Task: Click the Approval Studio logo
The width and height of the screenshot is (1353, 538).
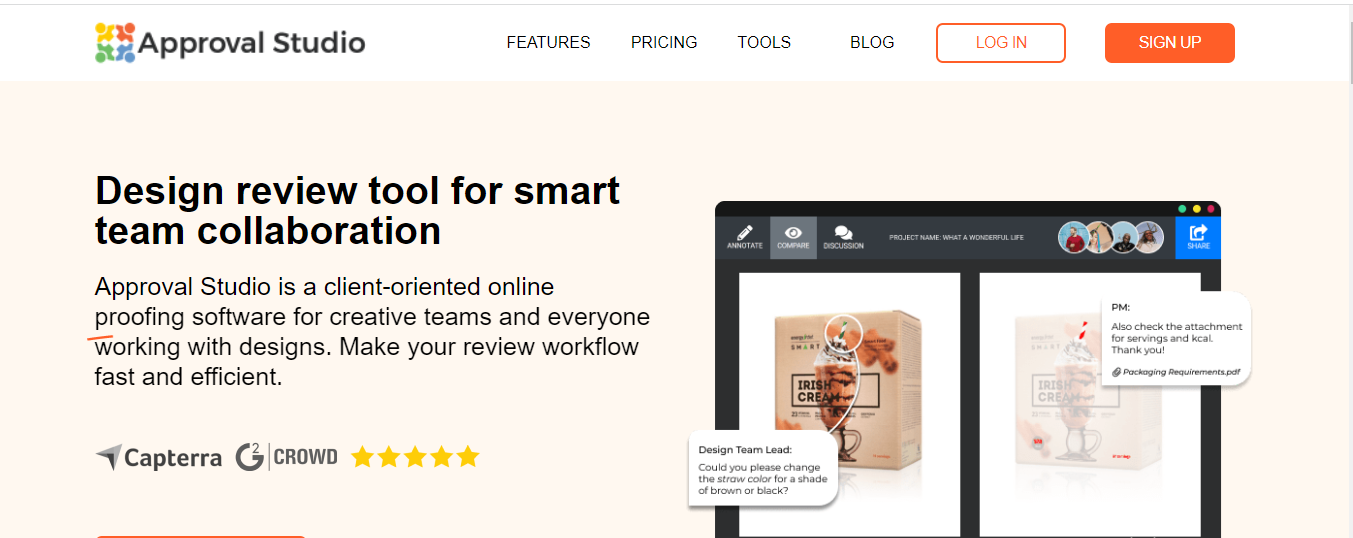Action: click(230, 43)
